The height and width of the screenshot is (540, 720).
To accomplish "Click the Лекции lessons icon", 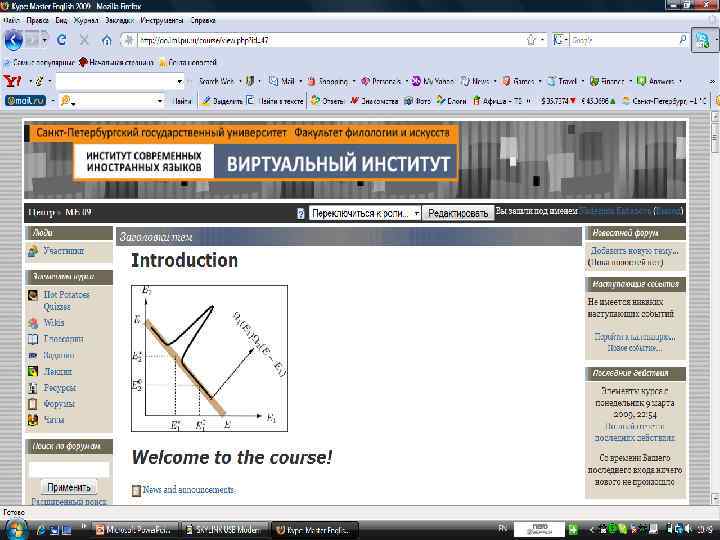I will point(33,371).
